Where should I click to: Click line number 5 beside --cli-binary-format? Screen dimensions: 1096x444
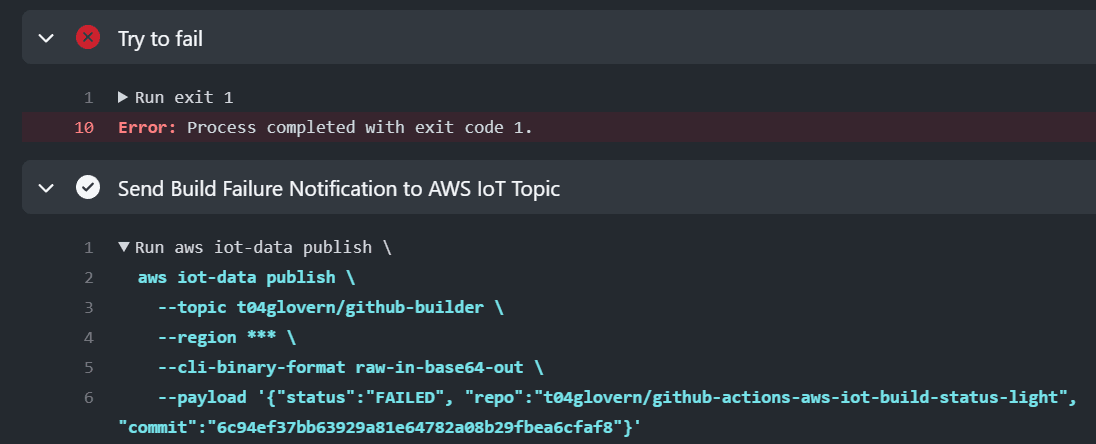pyautogui.click(x=88, y=367)
